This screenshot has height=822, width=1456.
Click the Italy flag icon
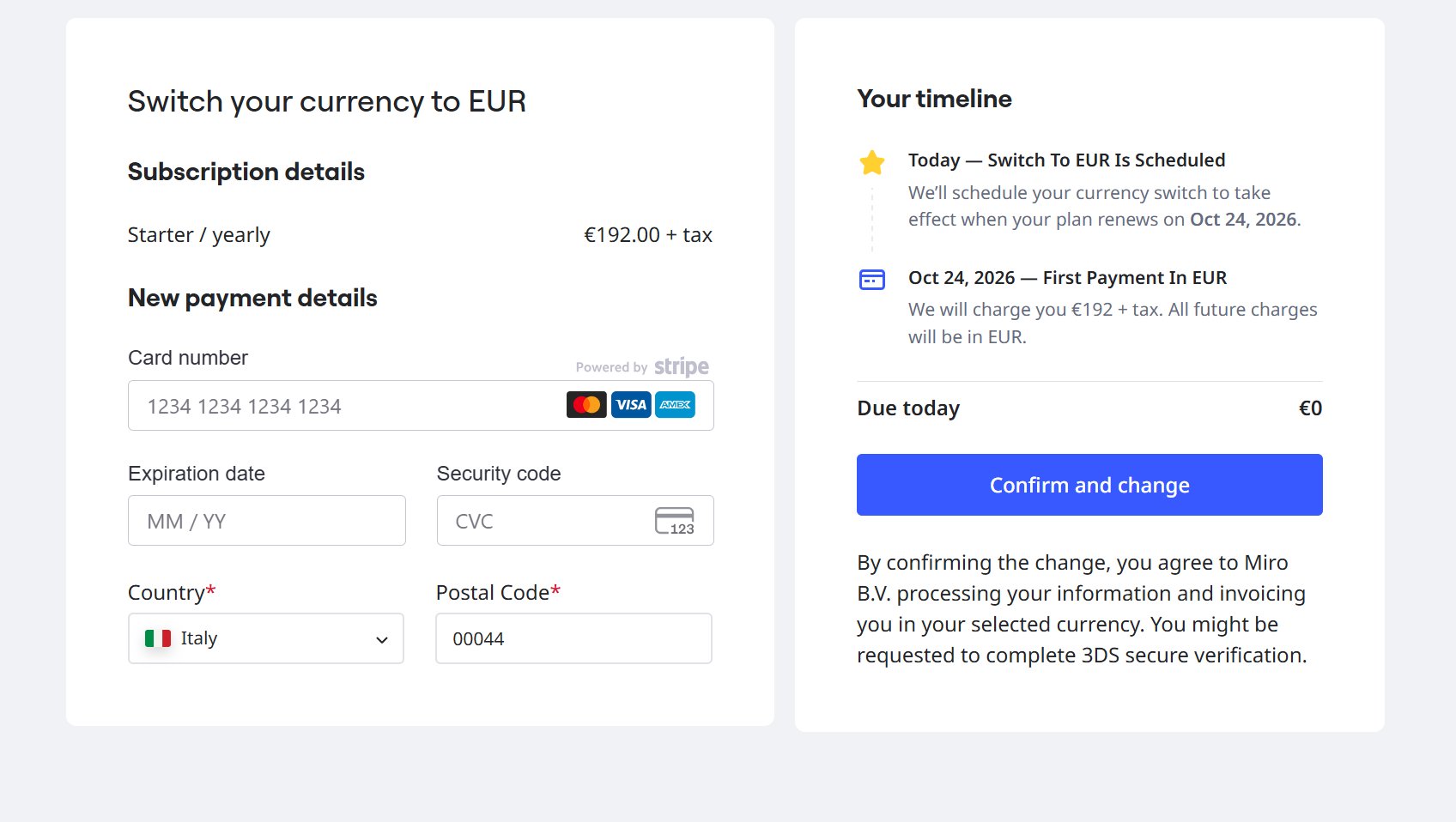(x=158, y=638)
